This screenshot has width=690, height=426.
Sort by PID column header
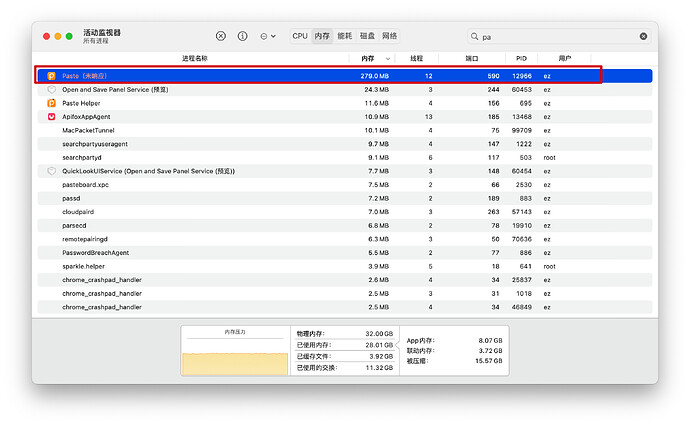pyautogui.click(x=521, y=58)
